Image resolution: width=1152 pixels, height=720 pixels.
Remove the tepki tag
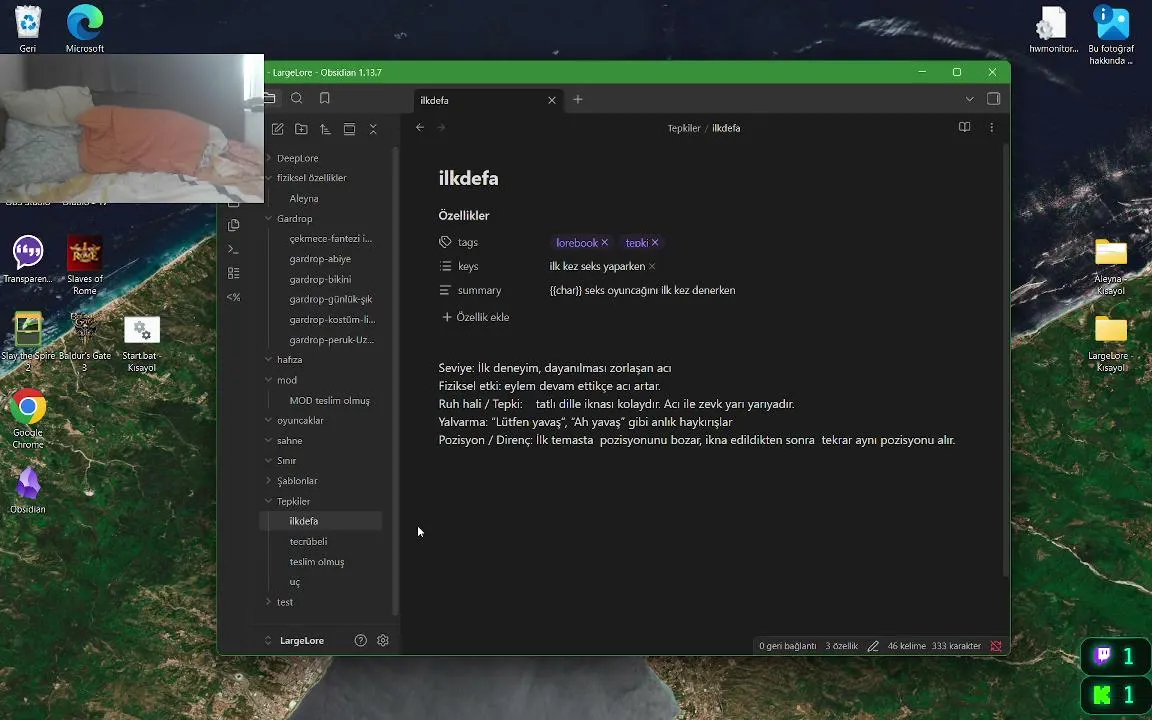pos(655,242)
